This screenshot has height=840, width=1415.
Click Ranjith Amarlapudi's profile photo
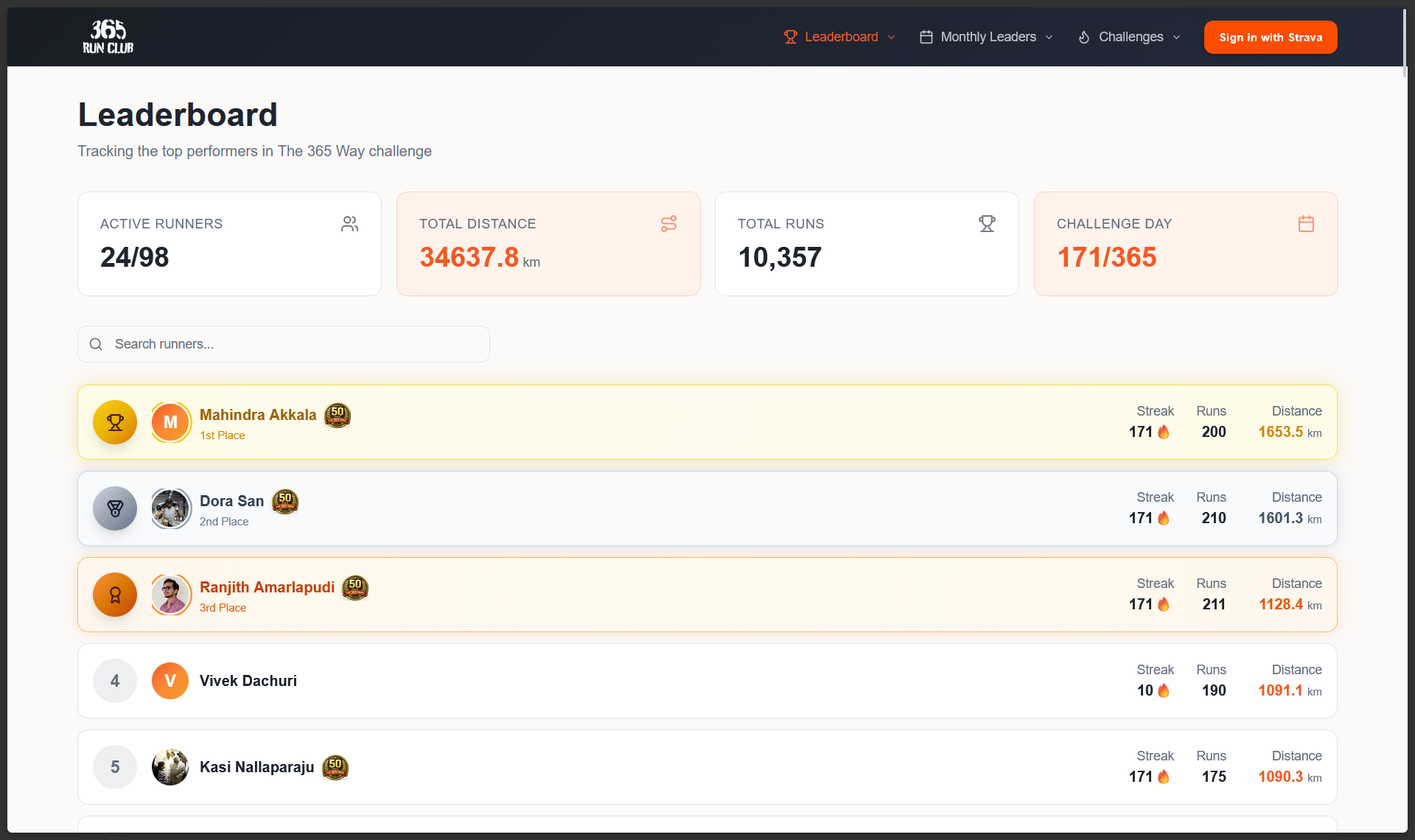pos(170,595)
